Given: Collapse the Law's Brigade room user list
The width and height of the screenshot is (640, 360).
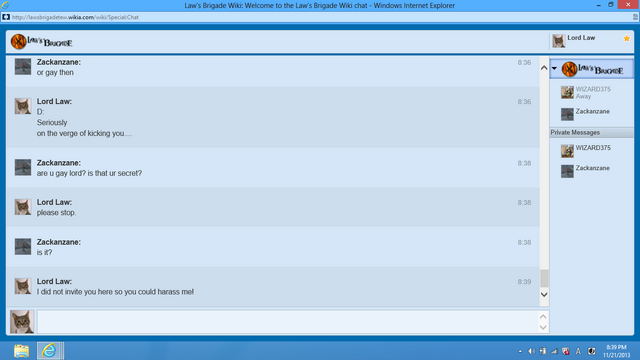Looking at the screenshot, I should 554,68.
